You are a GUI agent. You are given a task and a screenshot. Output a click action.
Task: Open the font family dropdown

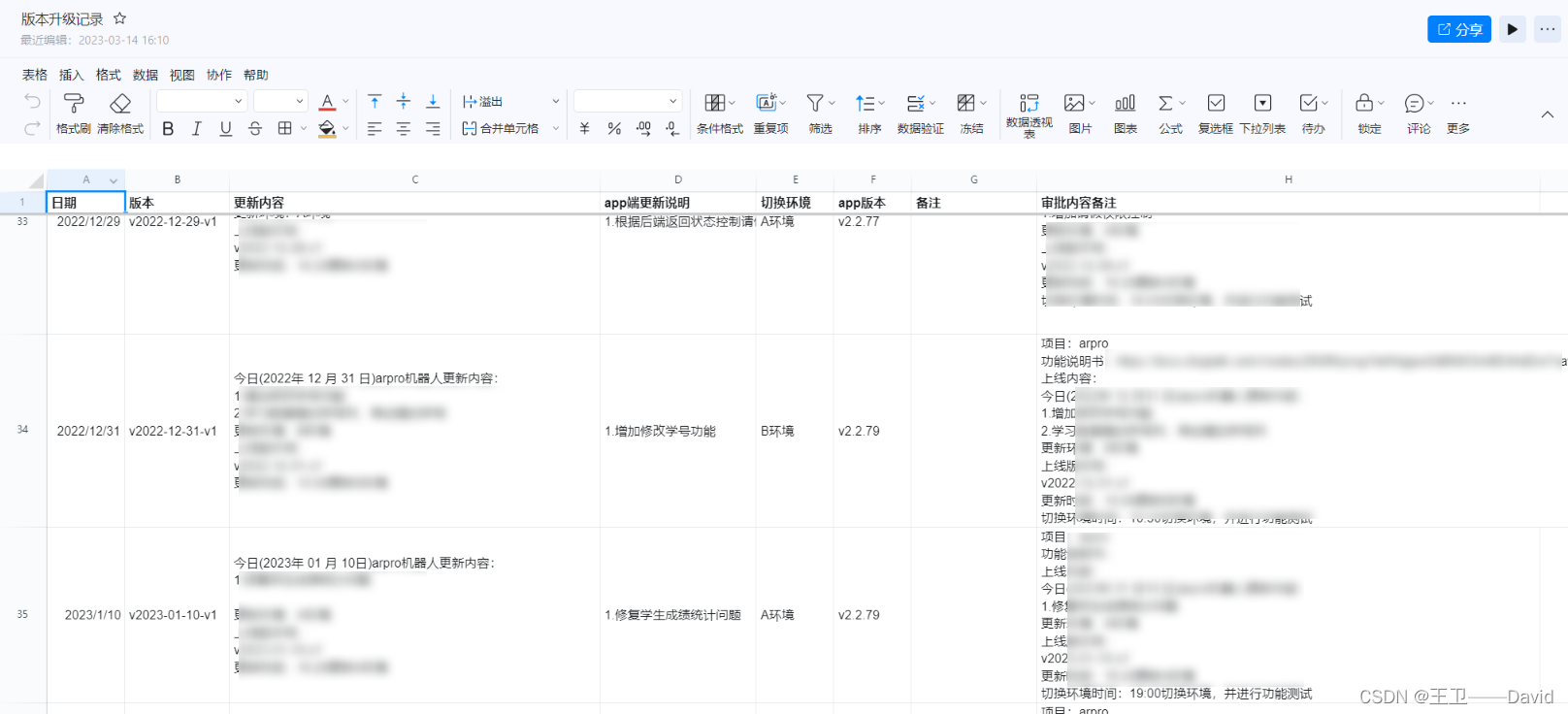(x=201, y=101)
